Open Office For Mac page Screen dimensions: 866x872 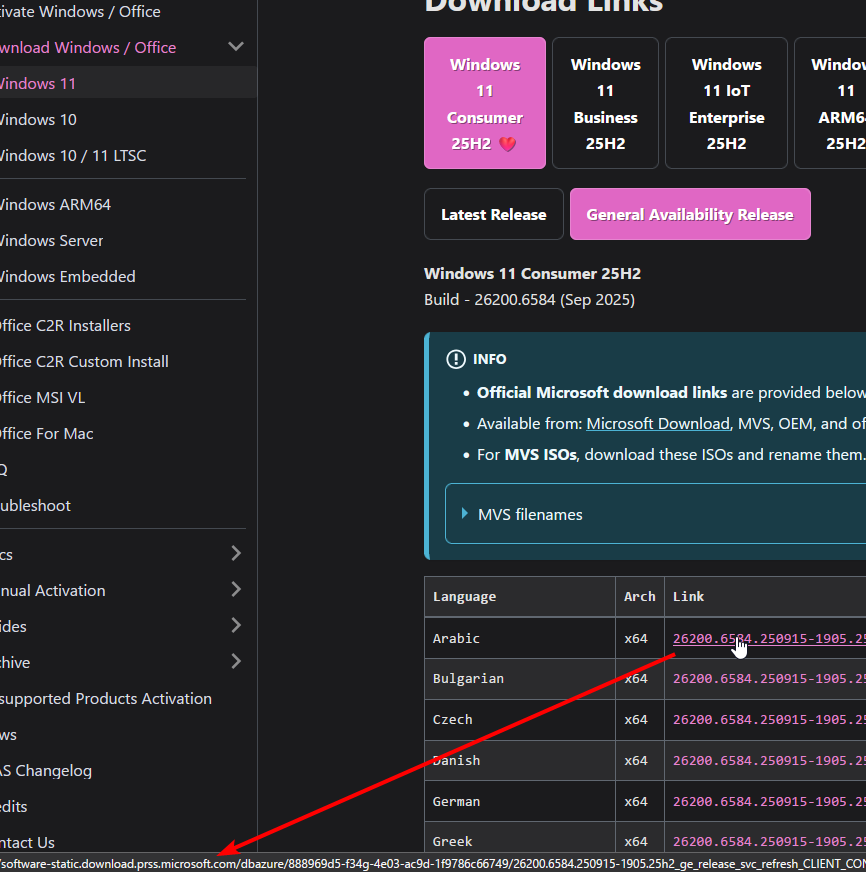[x=47, y=434]
